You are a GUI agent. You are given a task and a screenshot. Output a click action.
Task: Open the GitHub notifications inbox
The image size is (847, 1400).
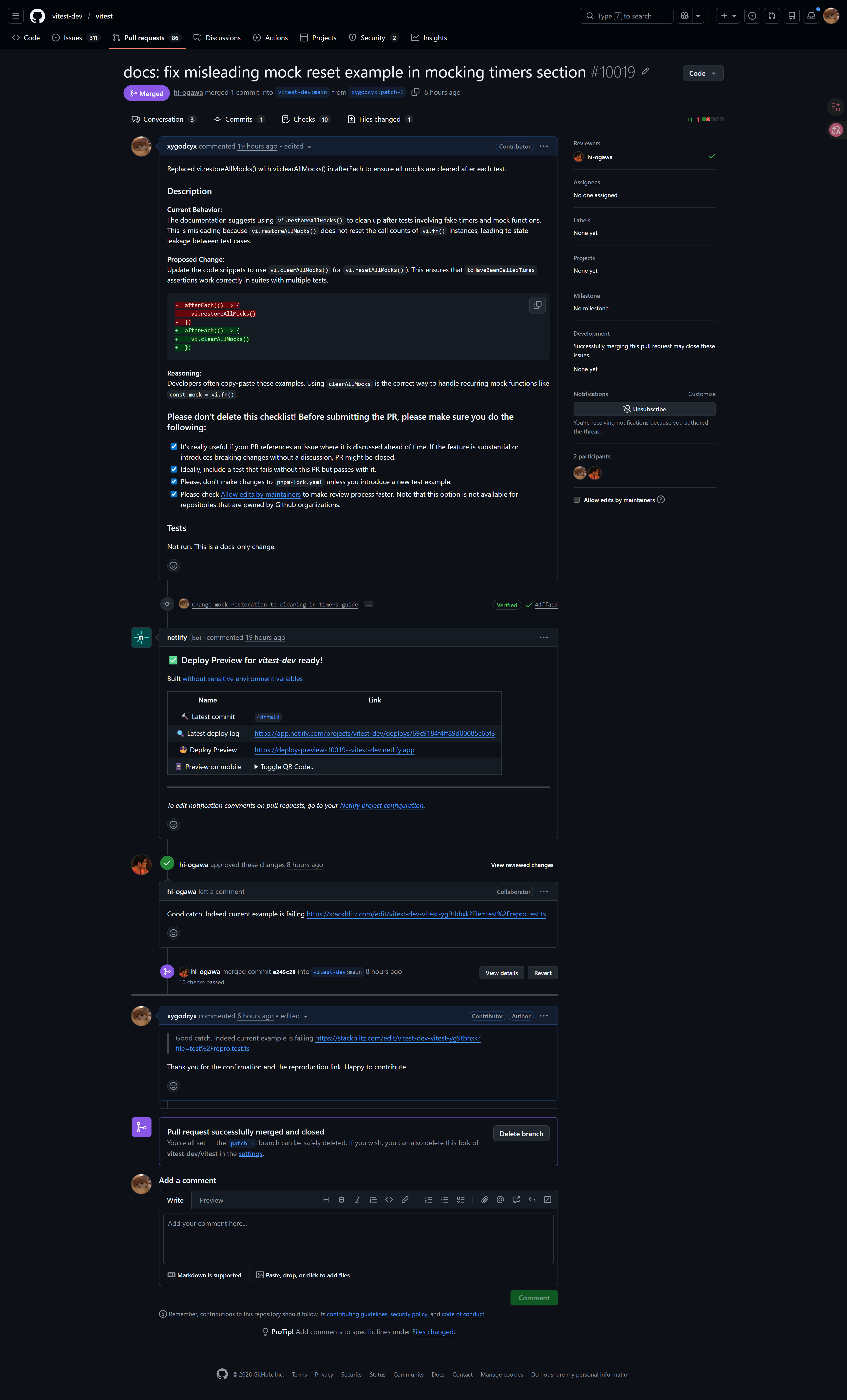[x=811, y=15]
